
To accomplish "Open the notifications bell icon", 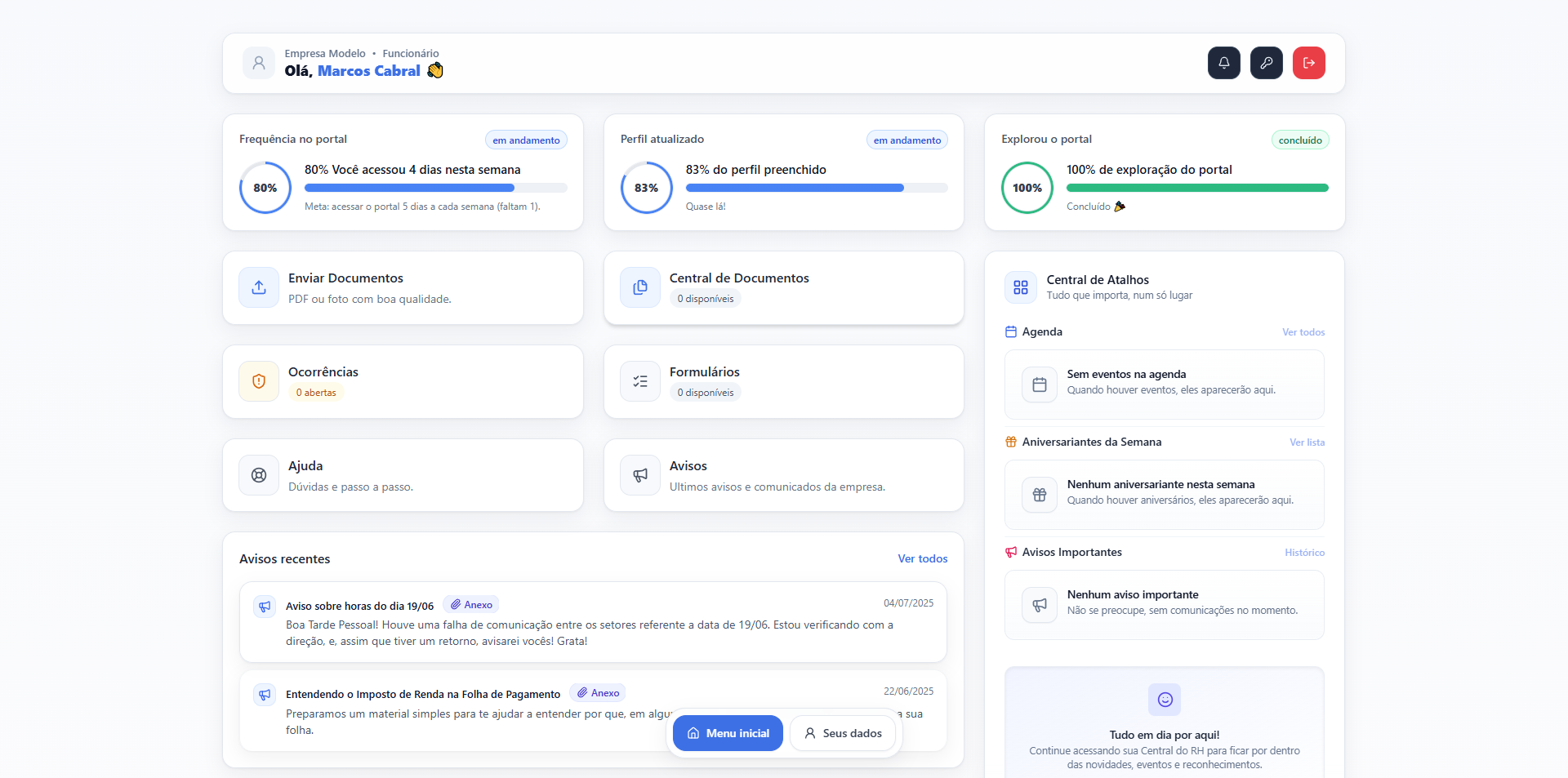I will click(x=1223, y=63).
